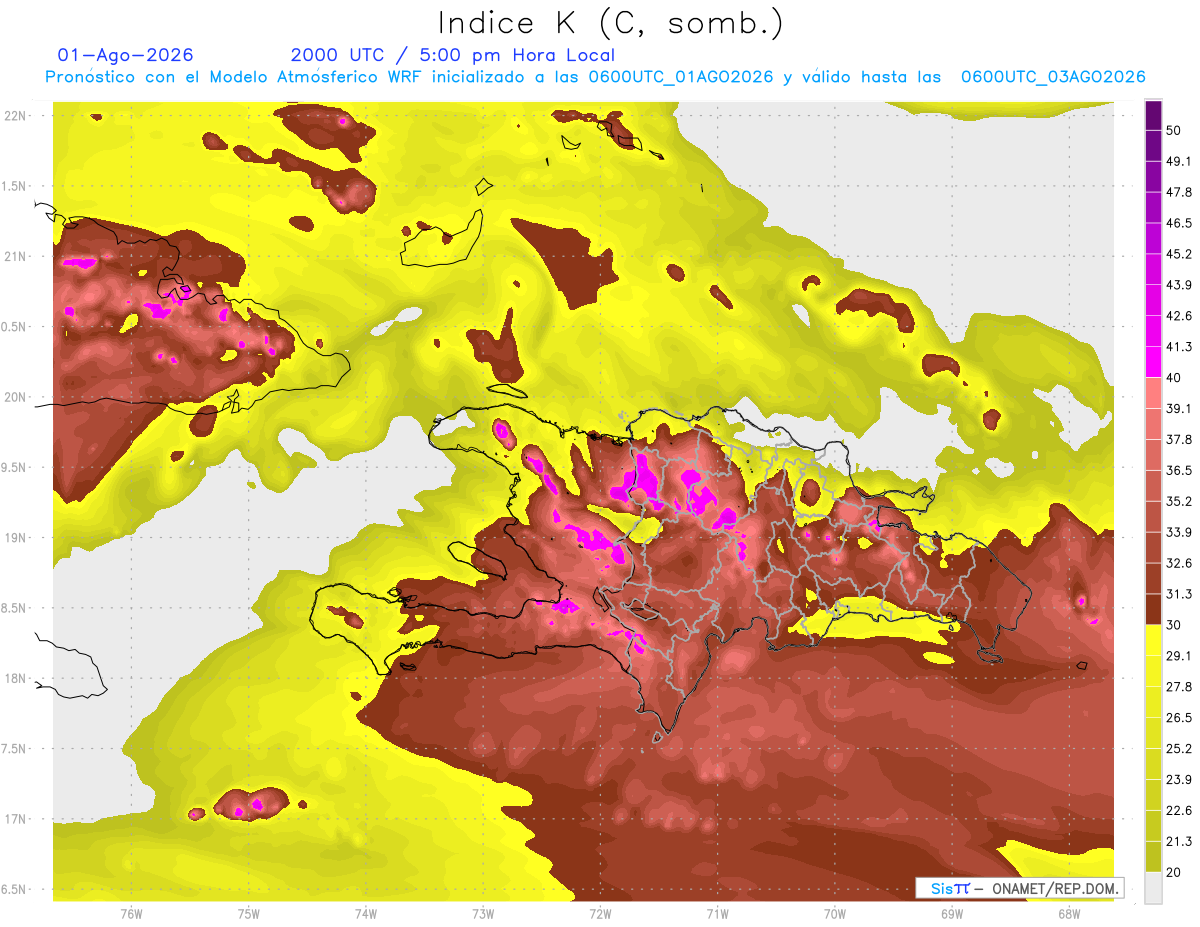
Task: Pick the bright magenta swatch between 40 and 41.3
Action: (x=1154, y=362)
